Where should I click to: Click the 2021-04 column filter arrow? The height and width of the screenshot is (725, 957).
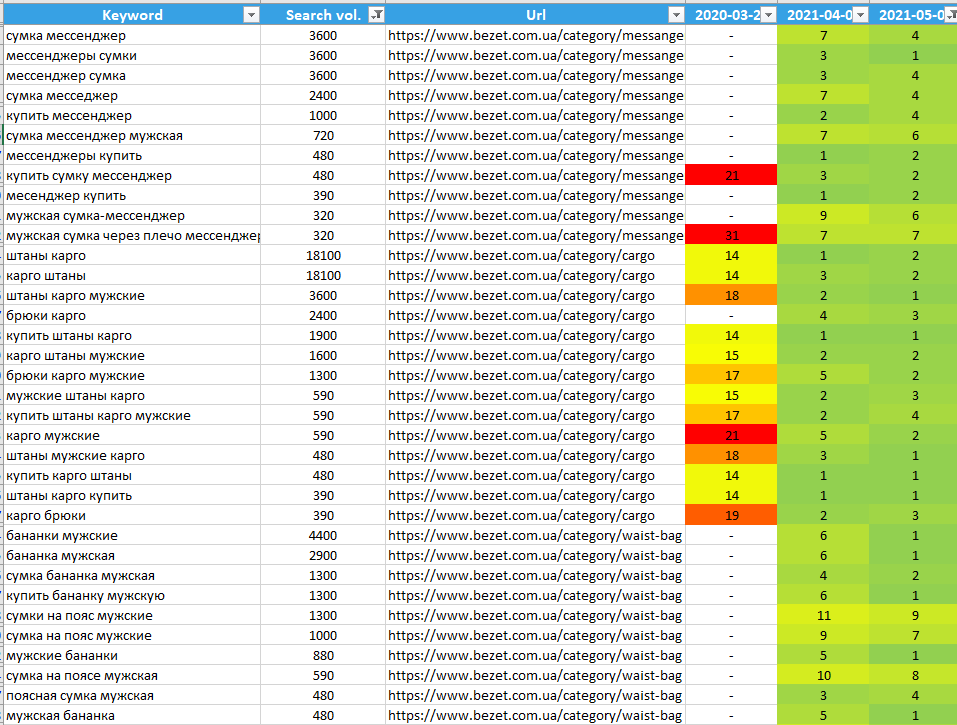click(x=859, y=15)
